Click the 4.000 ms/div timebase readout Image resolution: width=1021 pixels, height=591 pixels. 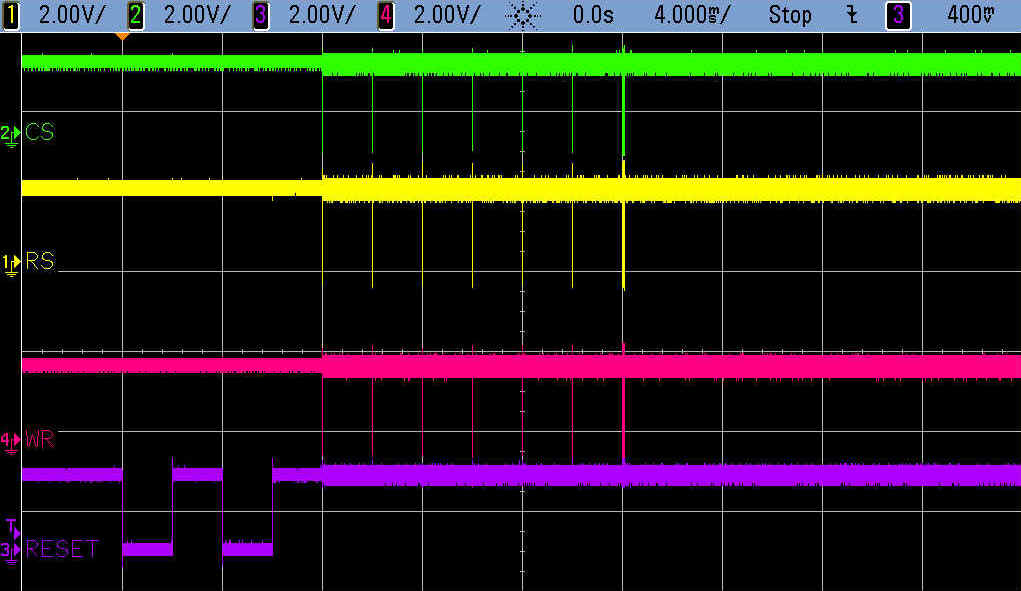[x=689, y=15]
